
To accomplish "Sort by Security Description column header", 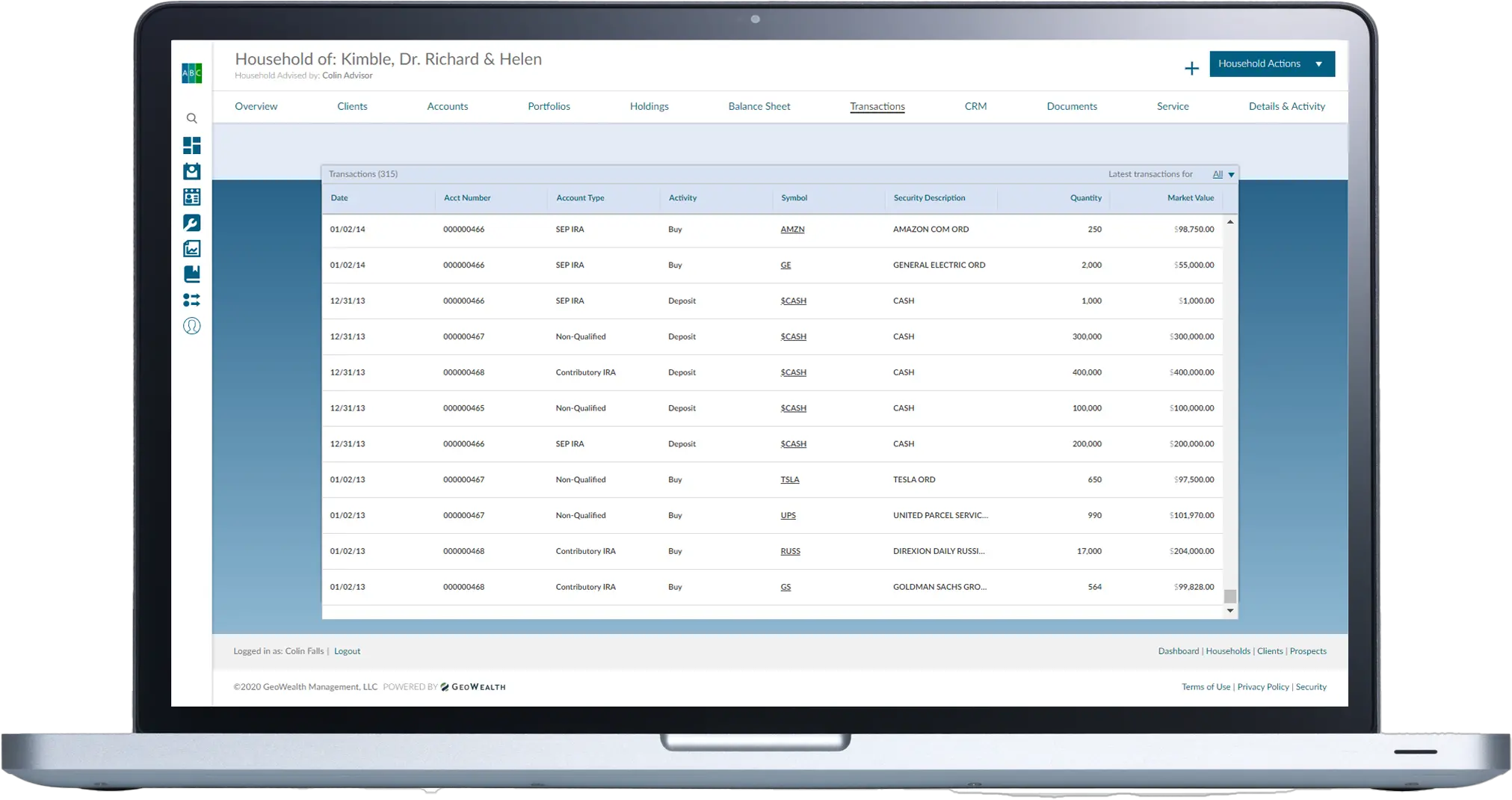I will coord(929,198).
